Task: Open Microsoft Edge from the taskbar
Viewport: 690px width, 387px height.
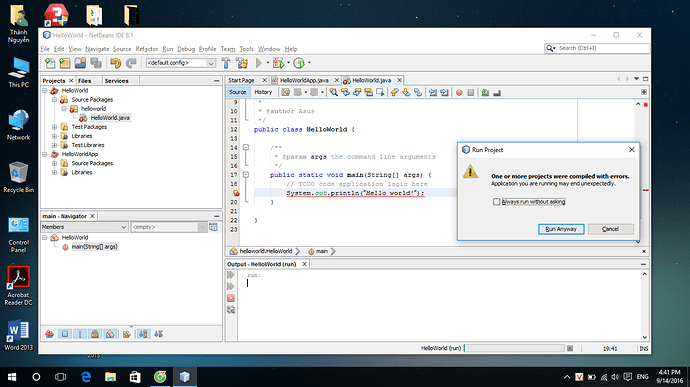Action: 86,376
